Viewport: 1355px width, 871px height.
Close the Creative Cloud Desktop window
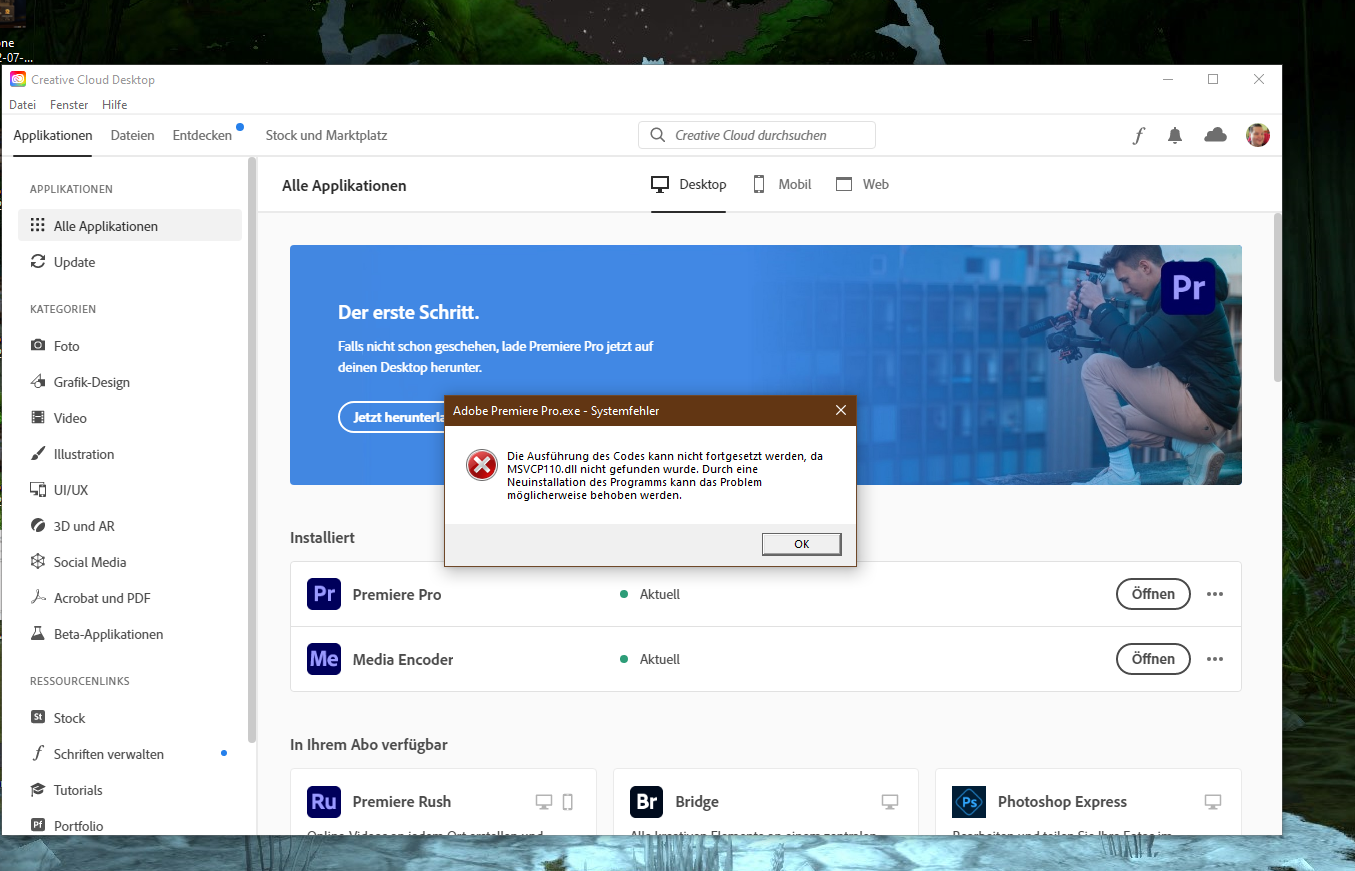1259,80
